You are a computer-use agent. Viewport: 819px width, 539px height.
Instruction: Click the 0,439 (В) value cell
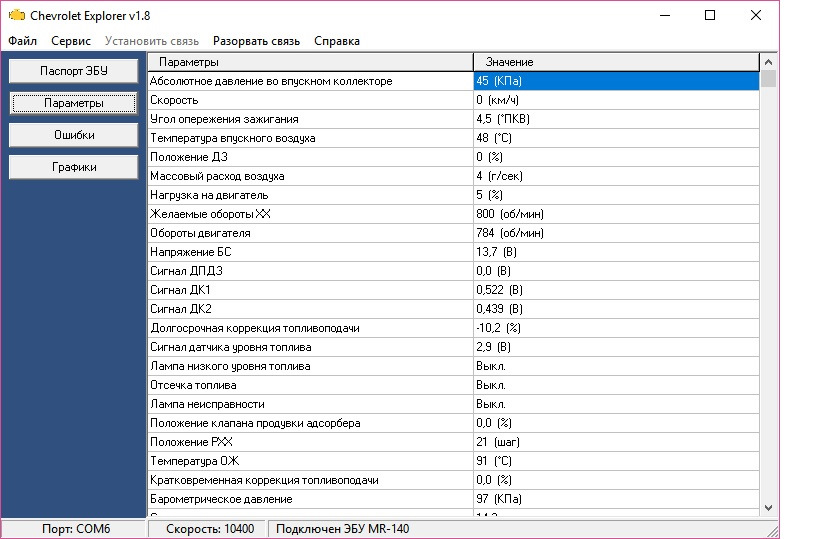click(616, 309)
